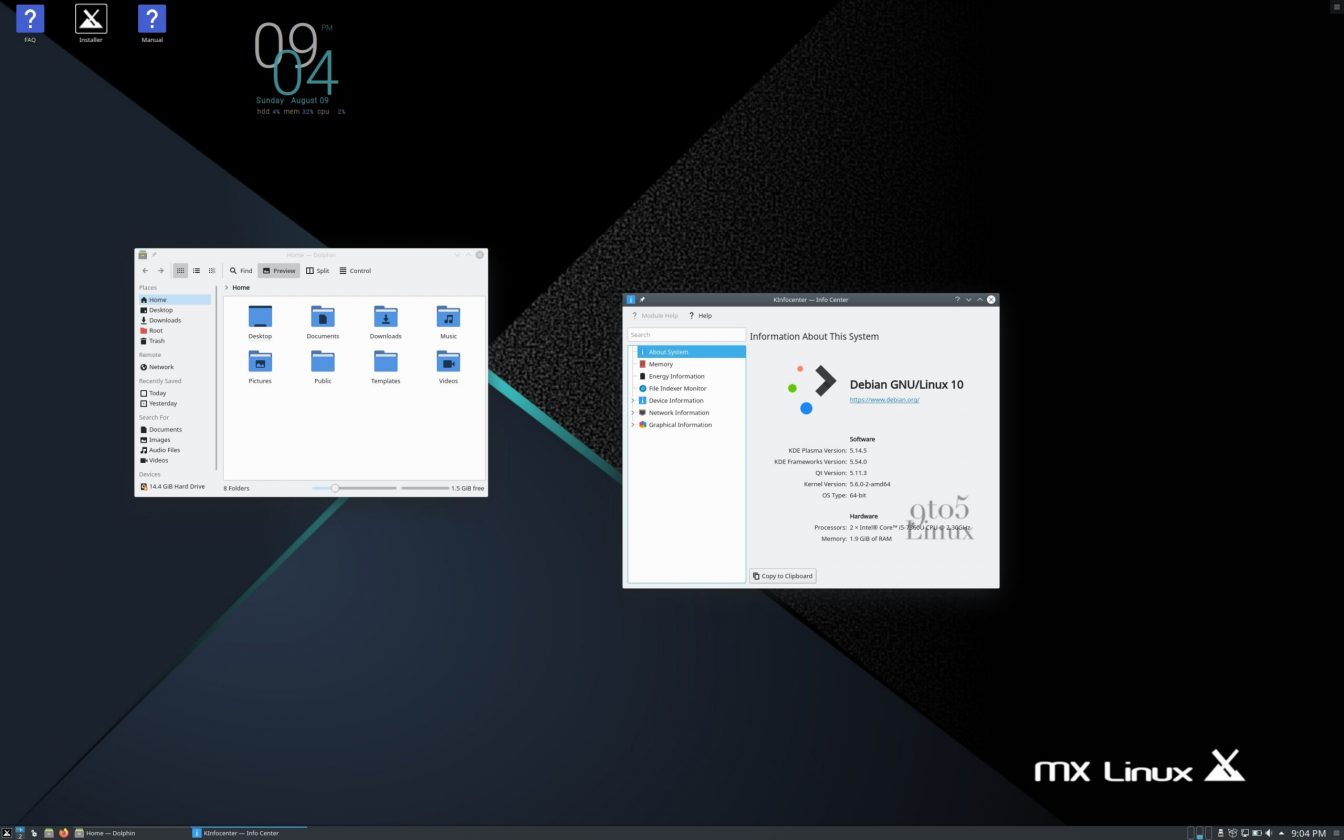This screenshot has height=840, width=1344.
Task: Click the back navigation arrow in Dolphin
Action: (145, 270)
